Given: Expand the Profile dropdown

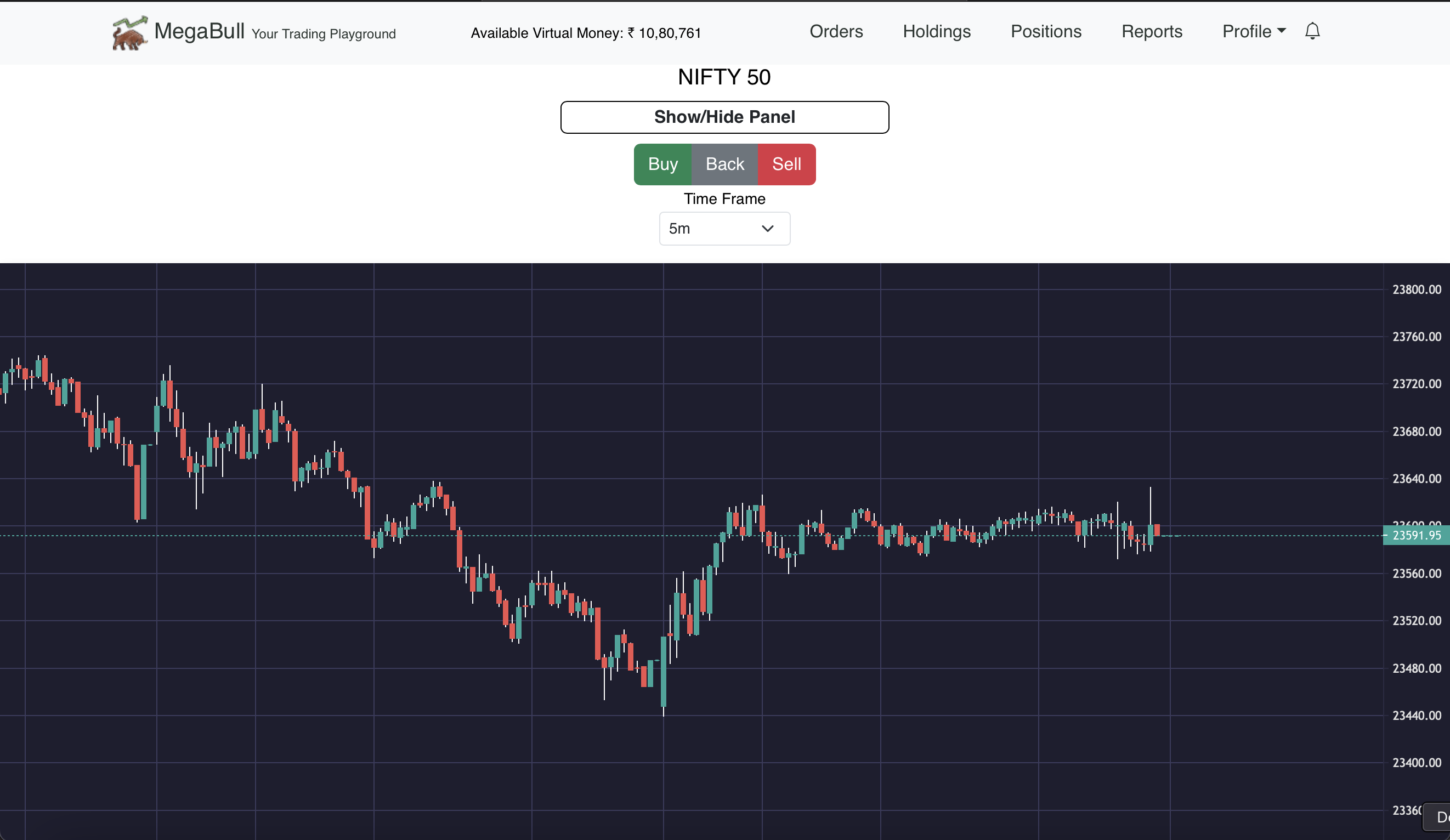Looking at the screenshot, I should (1248, 31).
